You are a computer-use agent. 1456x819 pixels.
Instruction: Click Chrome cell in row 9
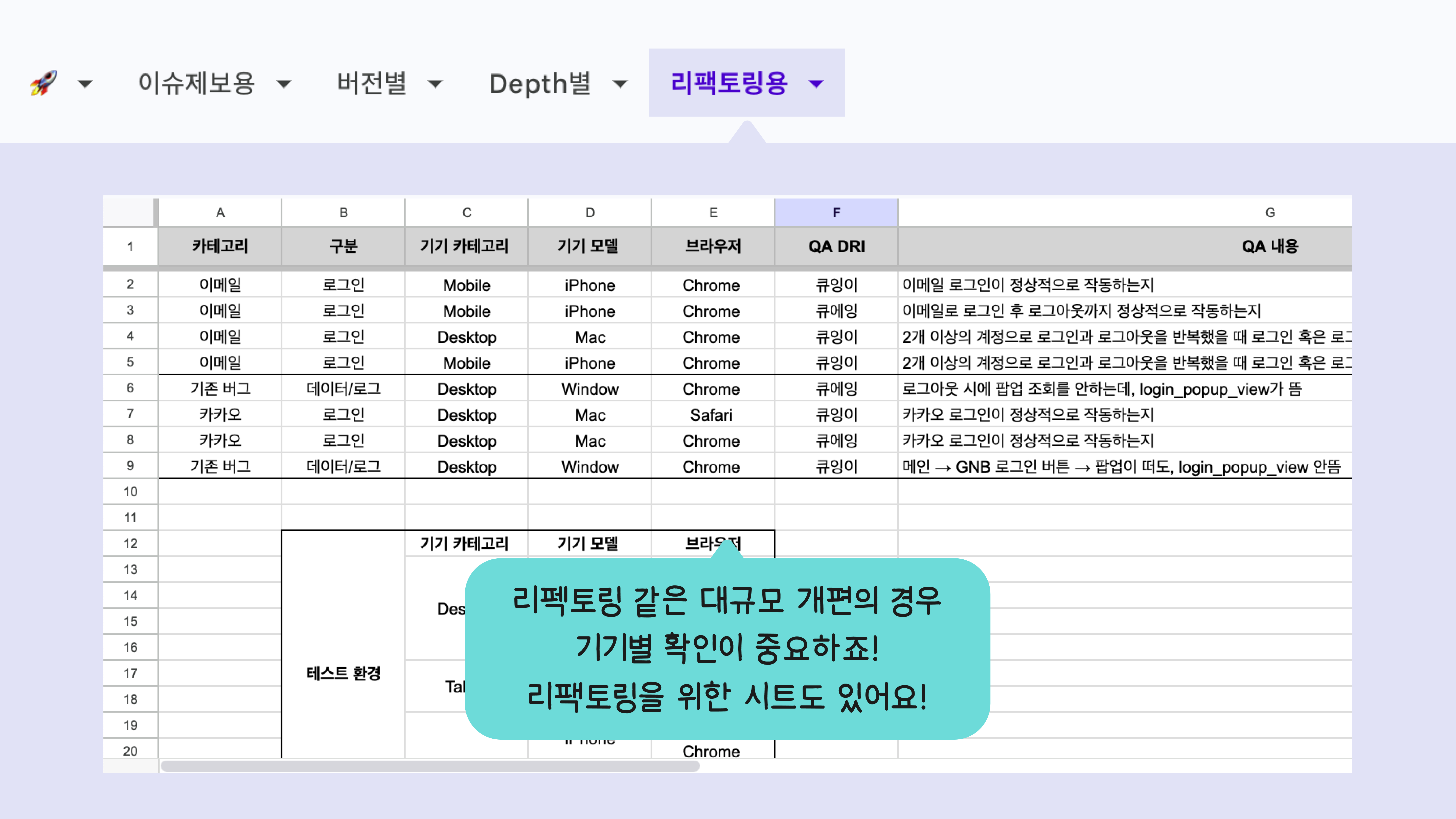click(x=713, y=467)
